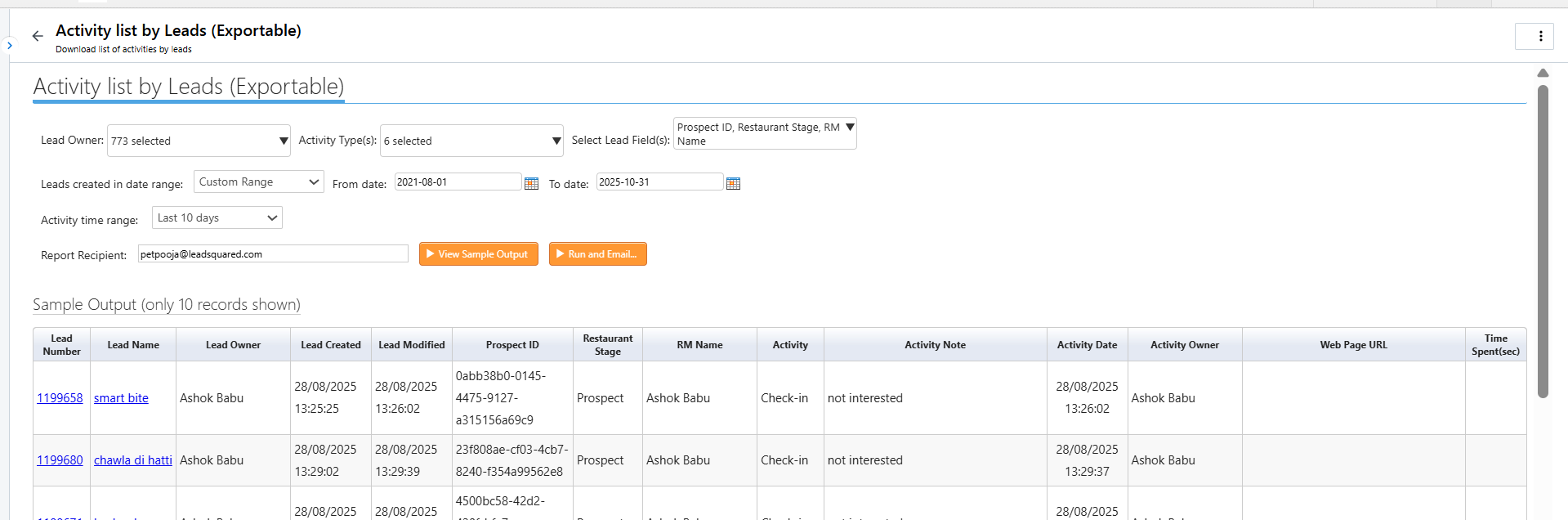Viewport: 1568px width, 520px height.
Task: Open the Lead Owner dropdown
Action: tap(199, 141)
